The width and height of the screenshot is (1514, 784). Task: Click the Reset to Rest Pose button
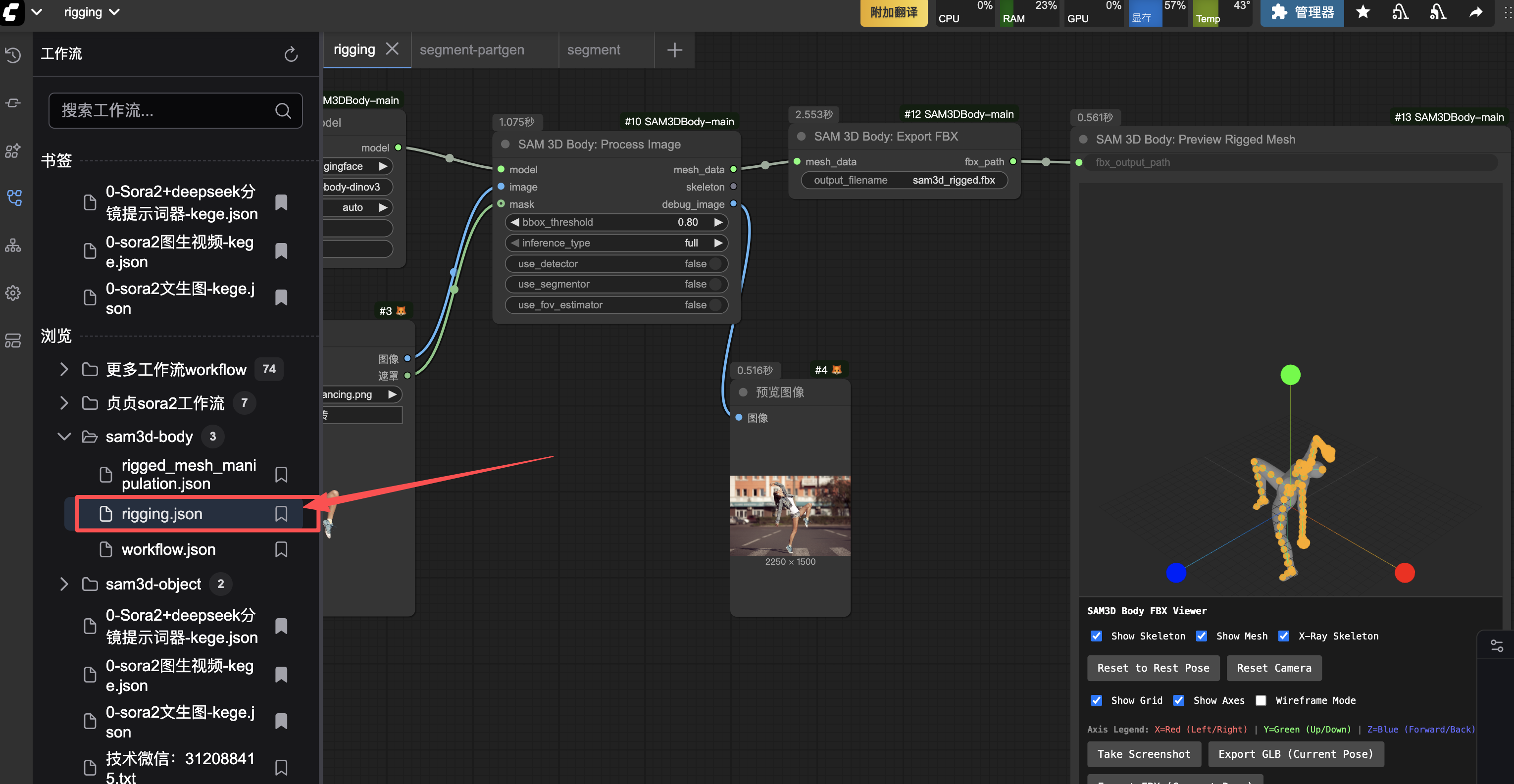(1153, 668)
